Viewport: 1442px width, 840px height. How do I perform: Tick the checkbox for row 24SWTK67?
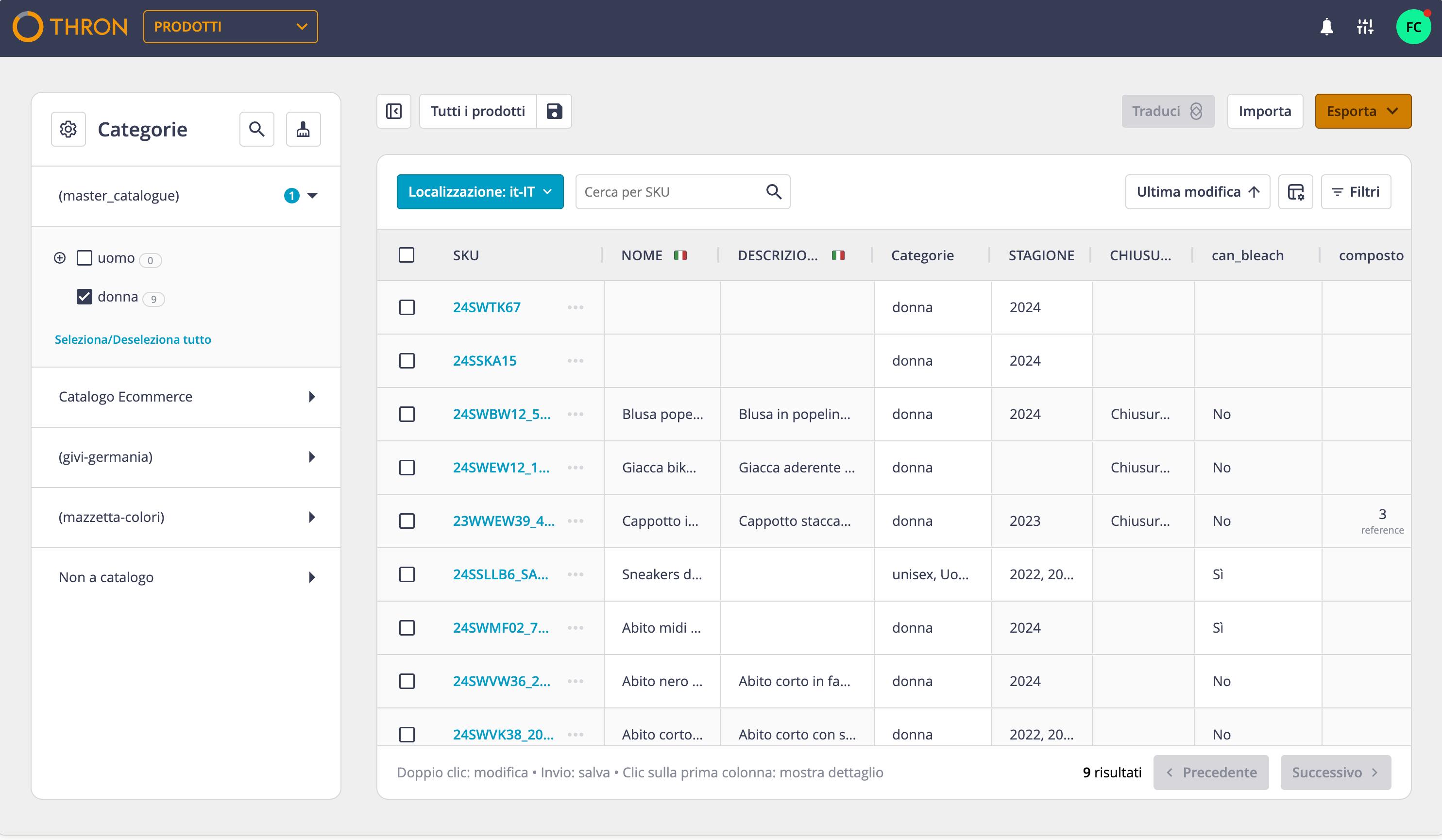(407, 307)
